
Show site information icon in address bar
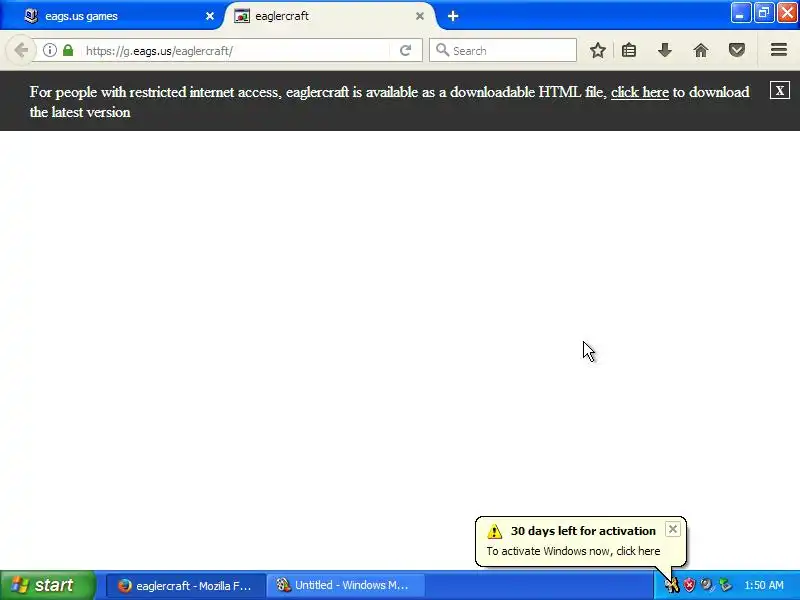(x=49, y=51)
